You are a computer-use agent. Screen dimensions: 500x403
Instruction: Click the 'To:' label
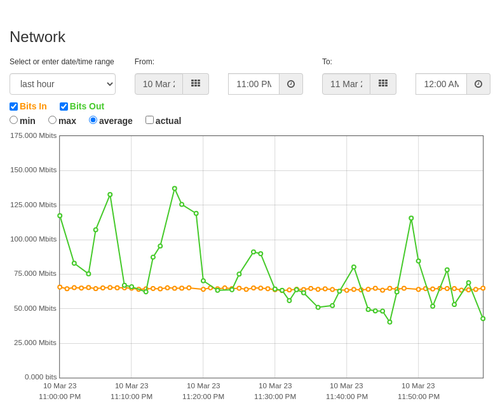coord(327,62)
